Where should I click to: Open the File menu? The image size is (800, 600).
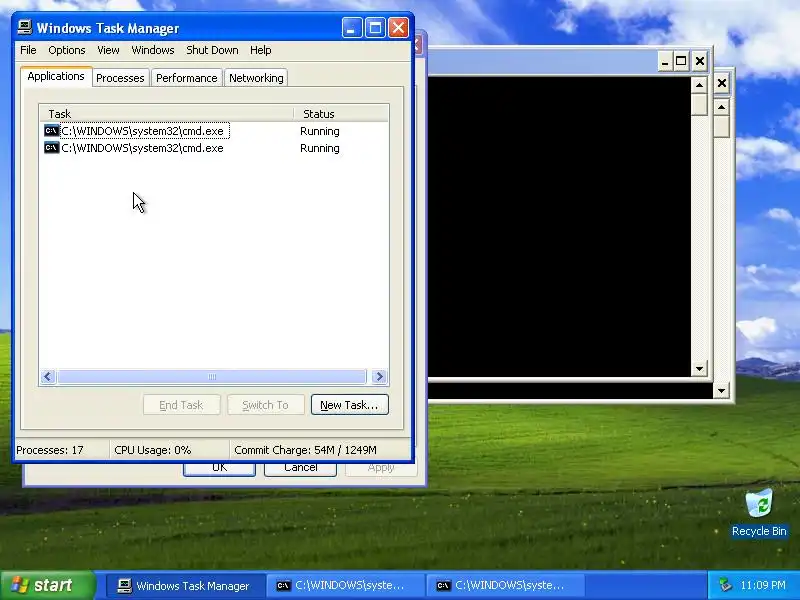tap(28, 50)
